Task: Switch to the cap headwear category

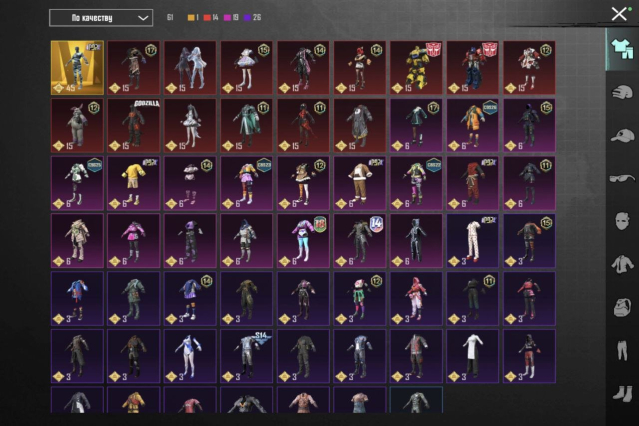Action: pos(620,136)
